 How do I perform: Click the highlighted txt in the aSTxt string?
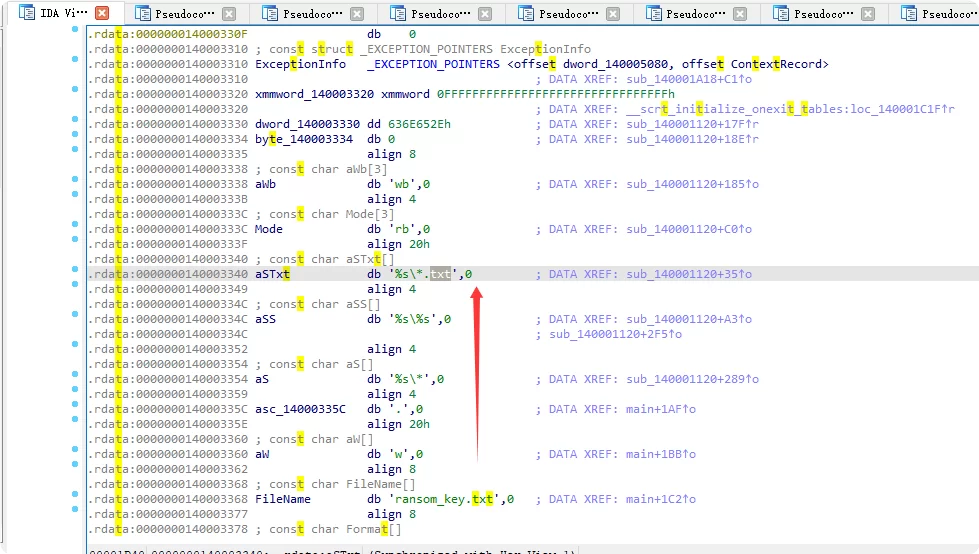click(x=441, y=274)
